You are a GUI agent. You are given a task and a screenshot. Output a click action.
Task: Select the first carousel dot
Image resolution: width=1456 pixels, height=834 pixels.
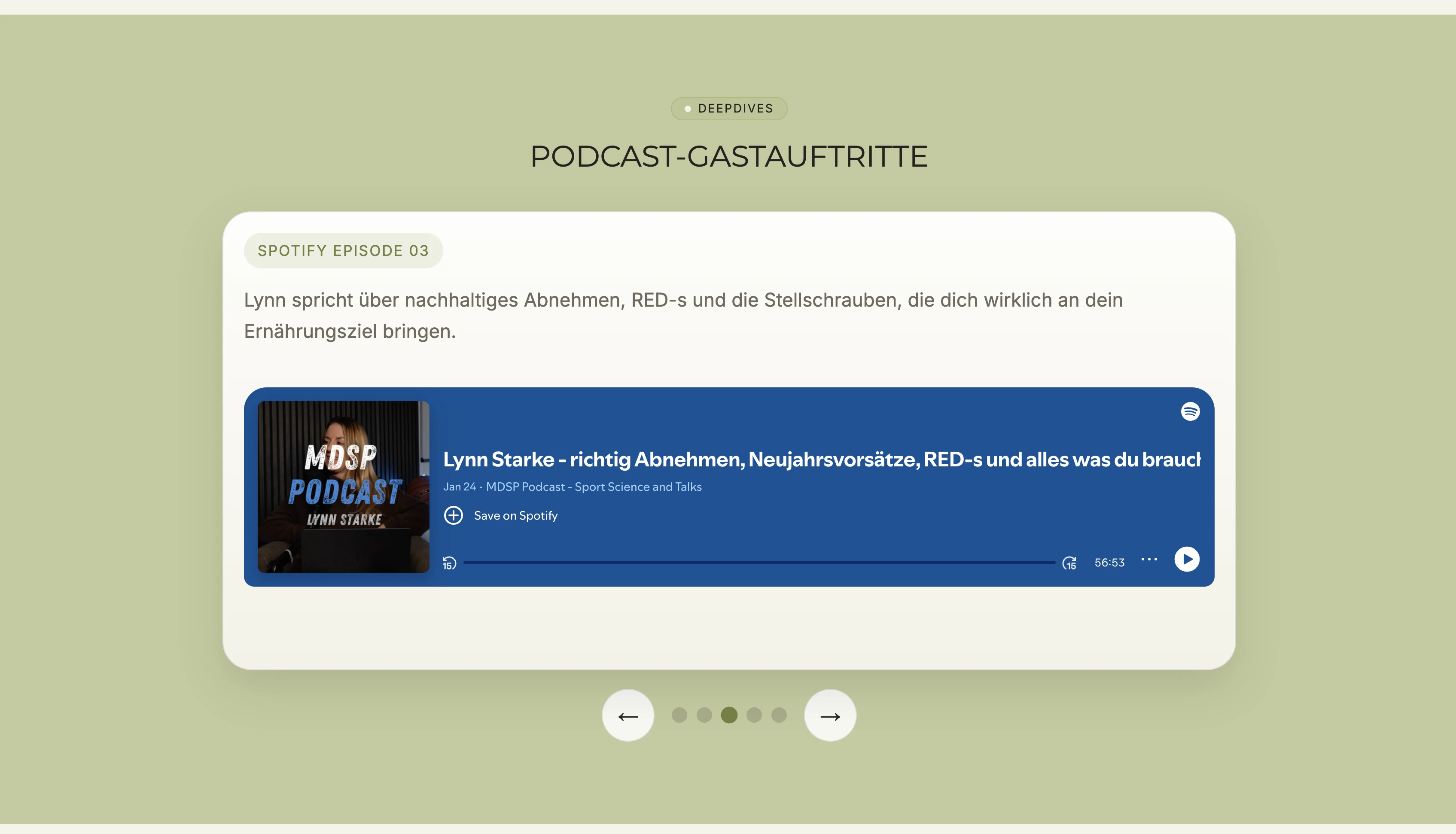(x=679, y=715)
